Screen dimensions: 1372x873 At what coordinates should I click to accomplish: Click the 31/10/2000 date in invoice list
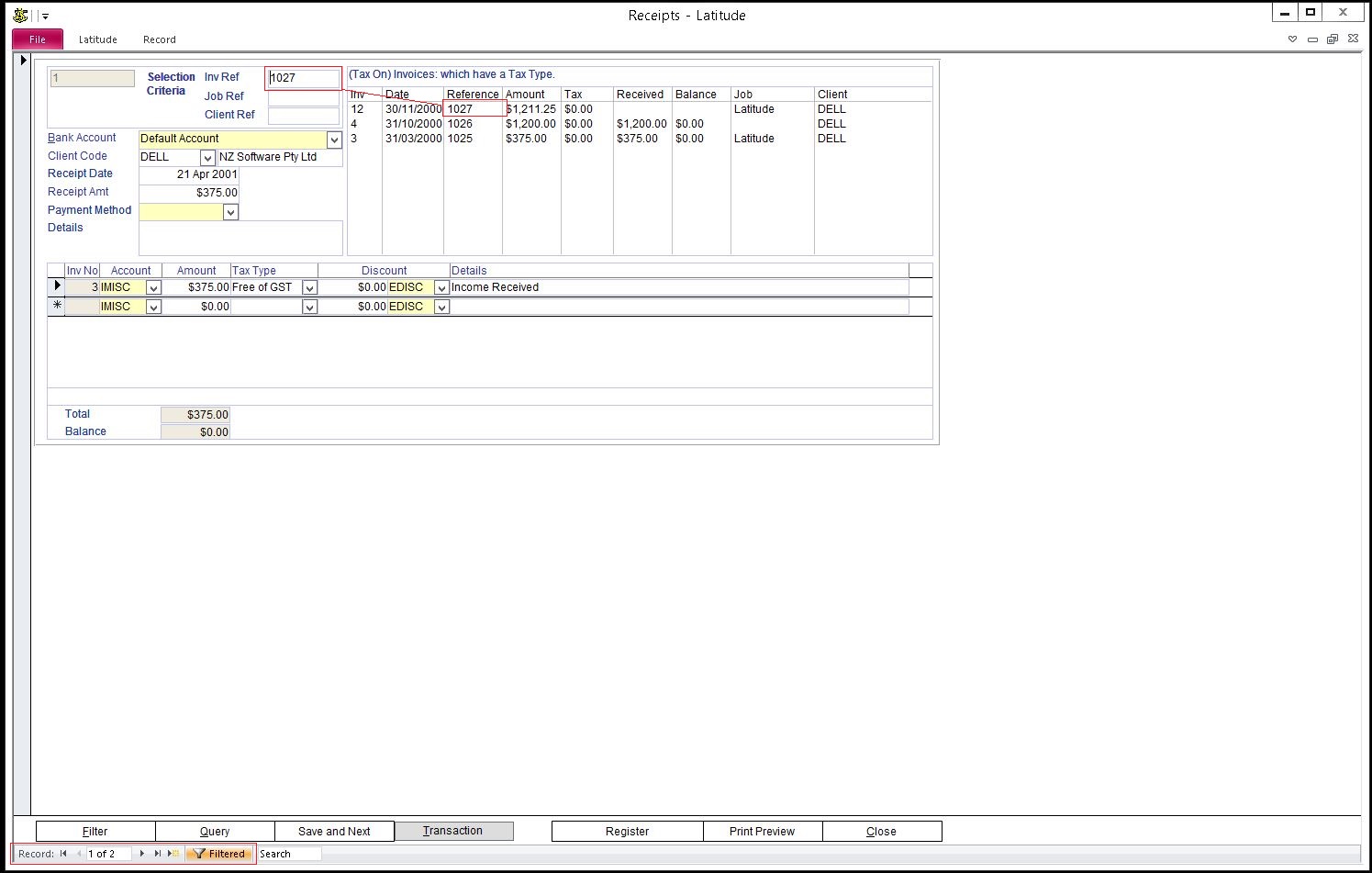[x=413, y=124]
